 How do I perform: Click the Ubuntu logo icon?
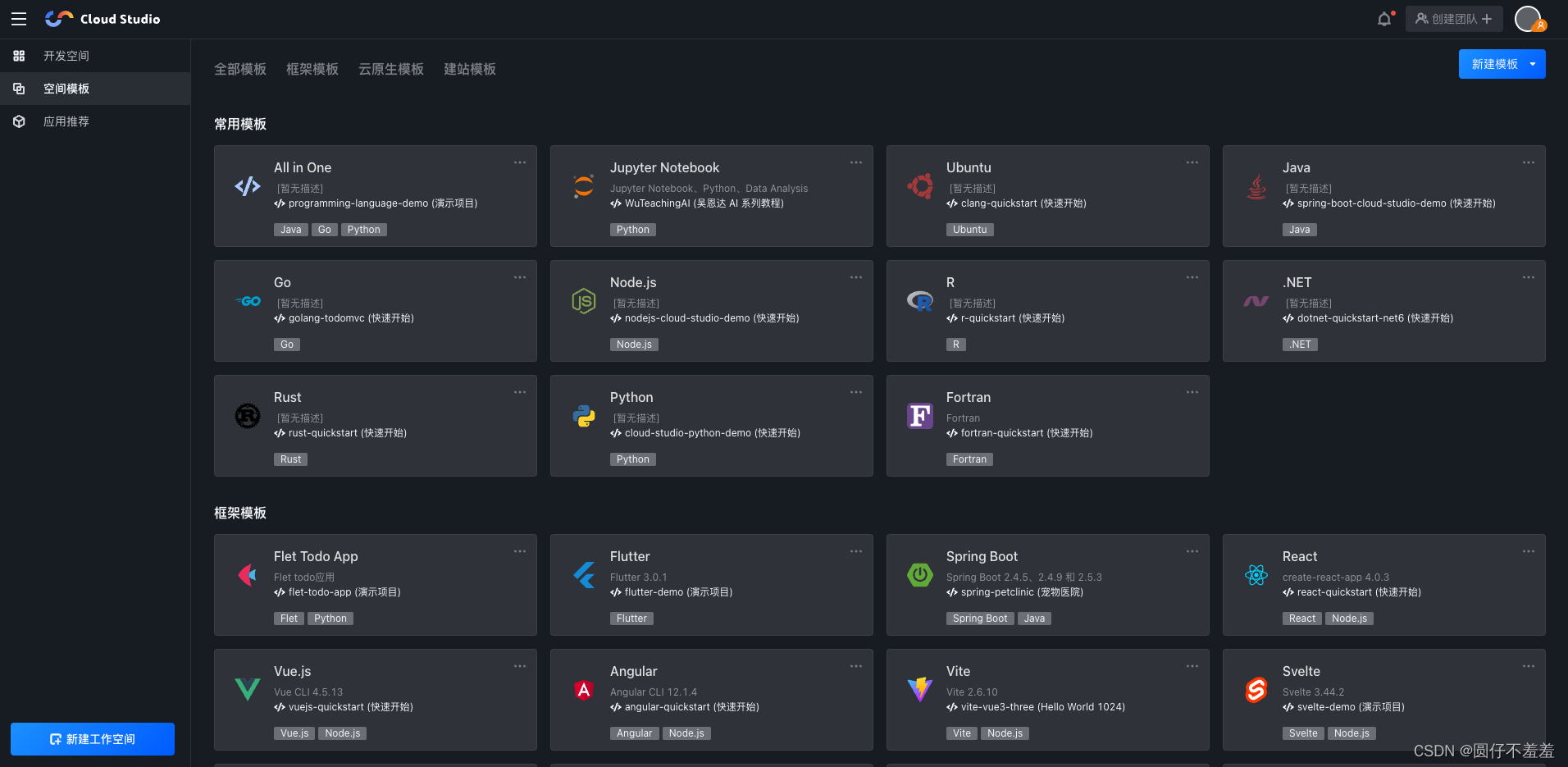click(x=920, y=186)
